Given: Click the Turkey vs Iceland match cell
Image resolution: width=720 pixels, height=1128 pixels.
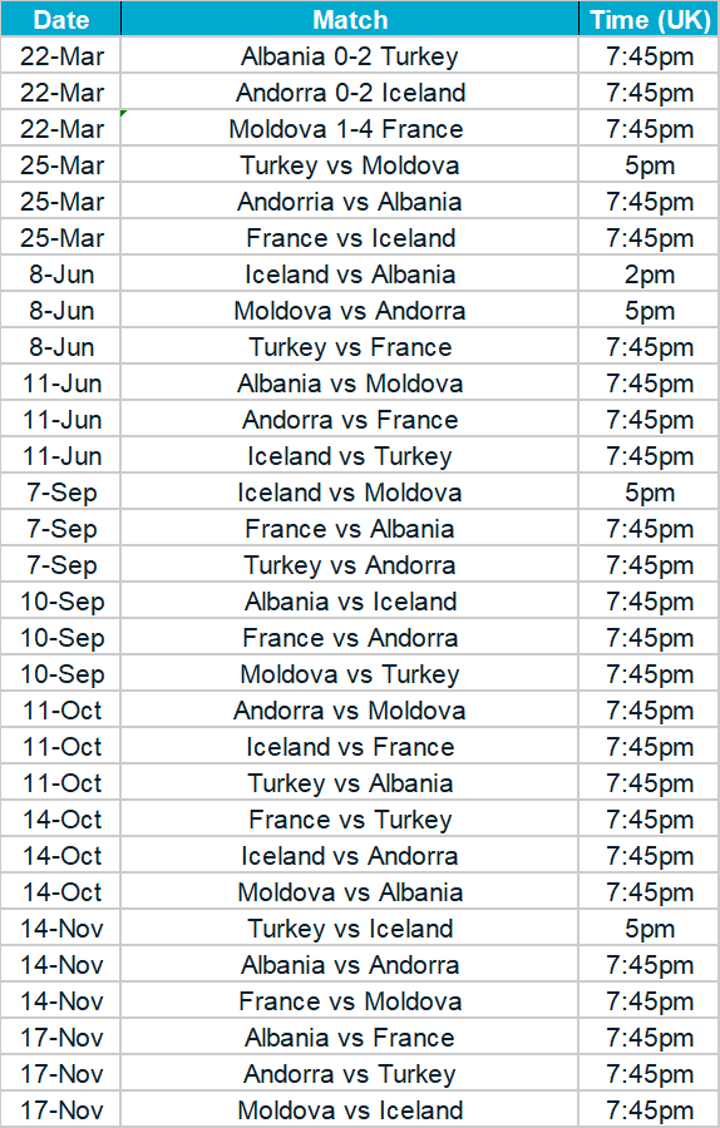Looking at the screenshot, I should tap(349, 929).
